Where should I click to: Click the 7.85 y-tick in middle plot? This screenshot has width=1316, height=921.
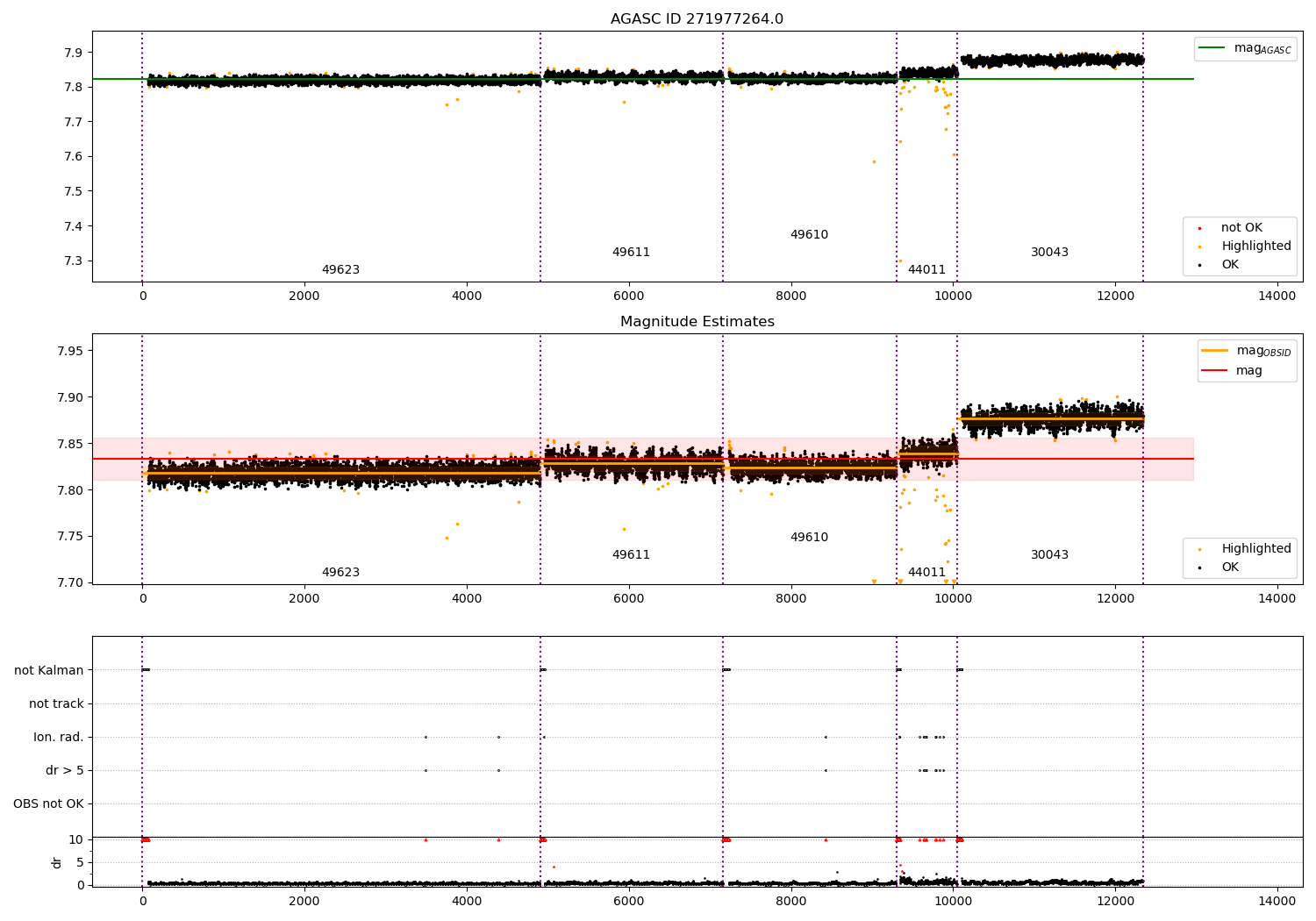[71, 444]
